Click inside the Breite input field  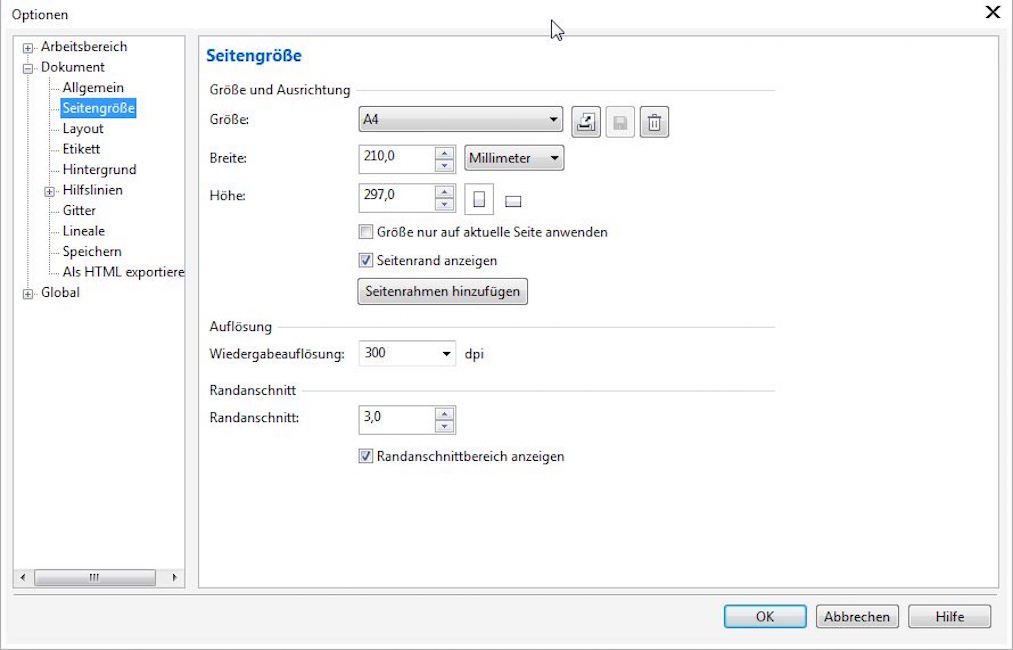[x=396, y=158]
